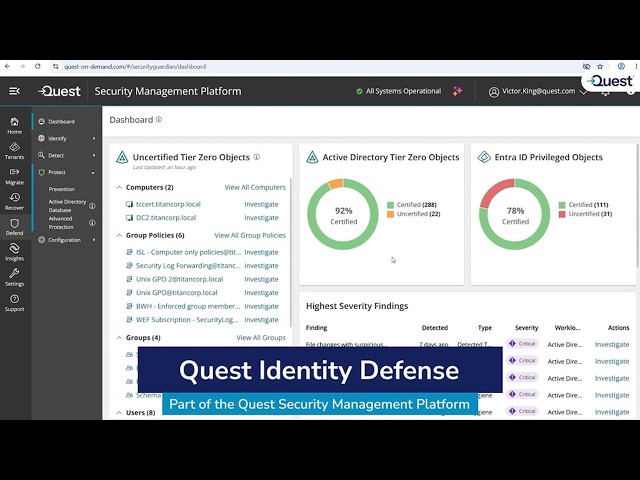Select Dashboard menu item
Viewport: 640px width, 480px height.
pyautogui.click(x=61, y=122)
